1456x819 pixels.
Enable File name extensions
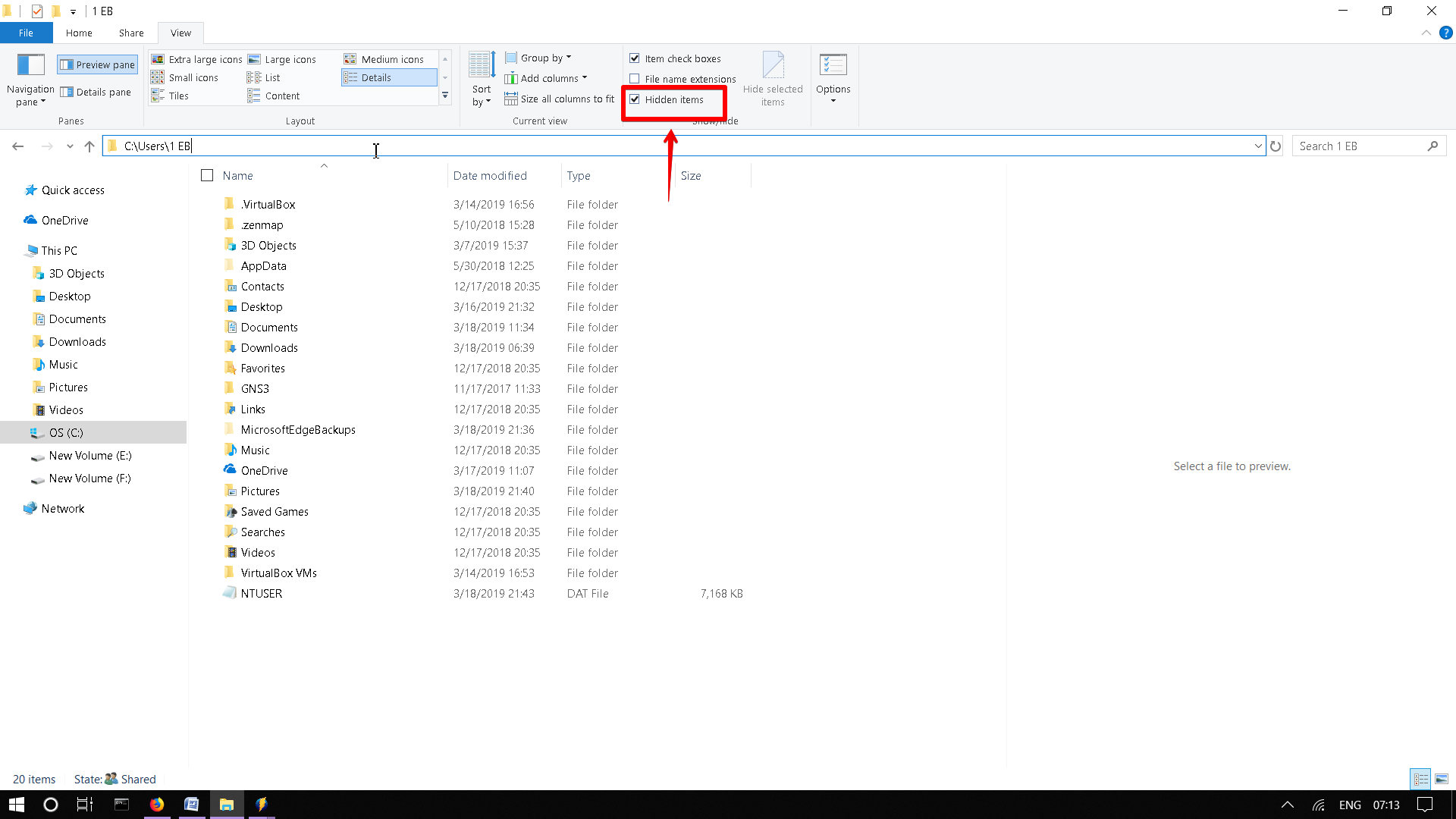[x=635, y=79]
